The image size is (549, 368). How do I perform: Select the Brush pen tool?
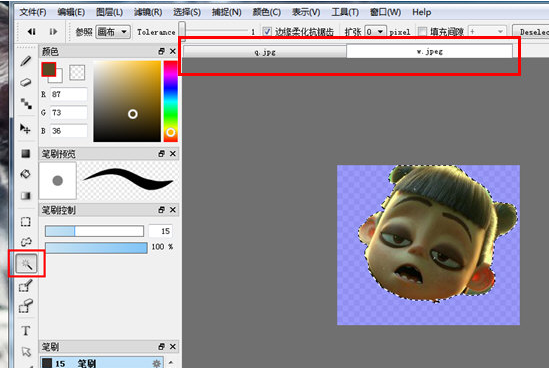pyautogui.click(x=26, y=61)
